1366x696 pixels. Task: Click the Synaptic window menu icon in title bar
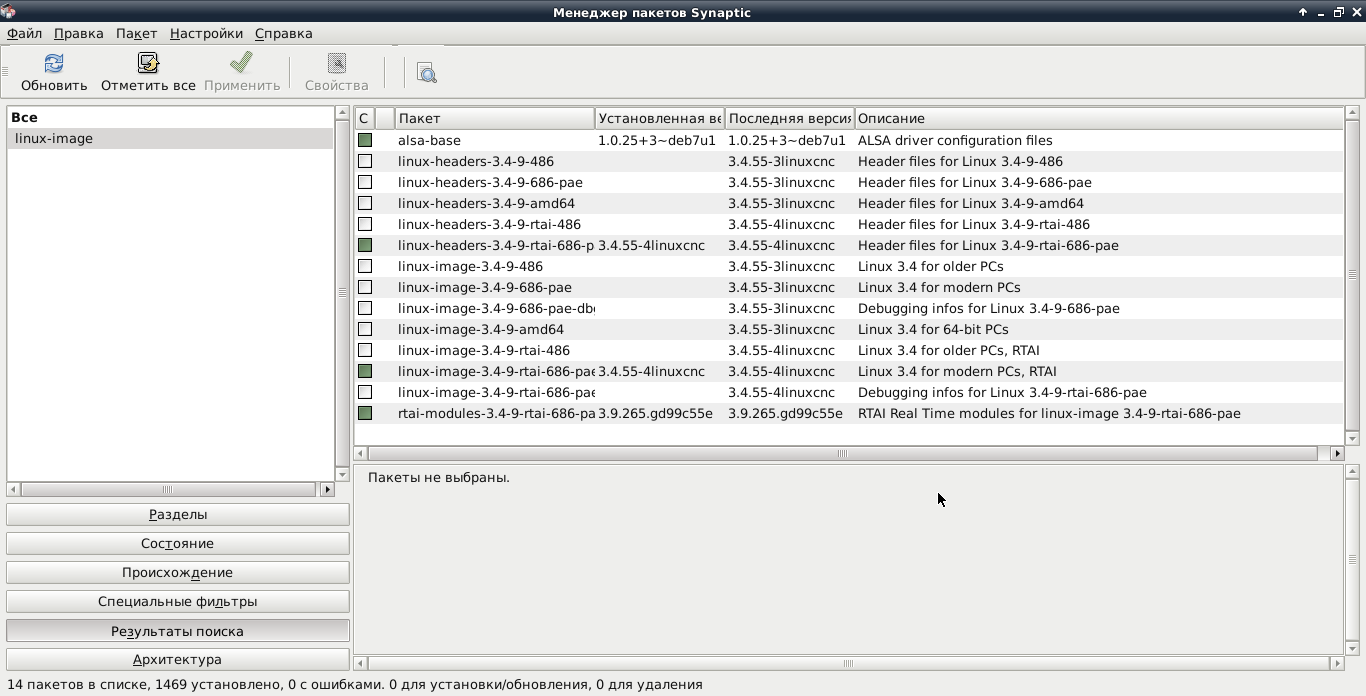[x=9, y=12]
